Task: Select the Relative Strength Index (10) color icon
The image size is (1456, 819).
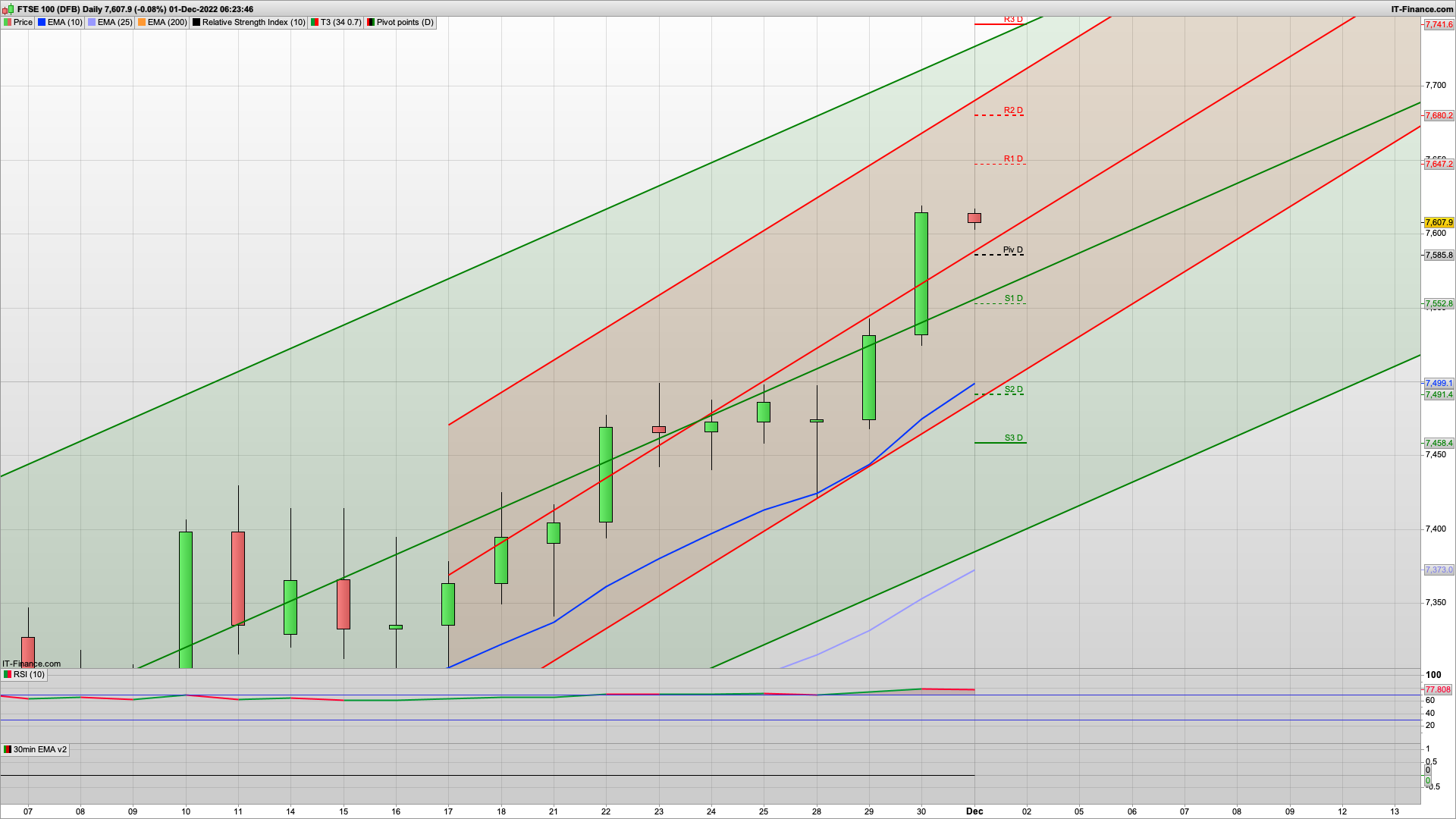Action: pyautogui.click(x=196, y=22)
